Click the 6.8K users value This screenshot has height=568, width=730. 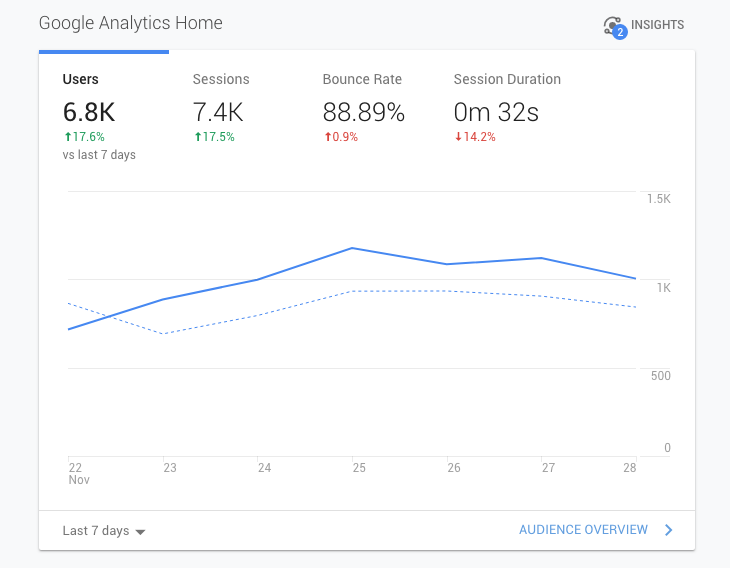click(x=89, y=112)
